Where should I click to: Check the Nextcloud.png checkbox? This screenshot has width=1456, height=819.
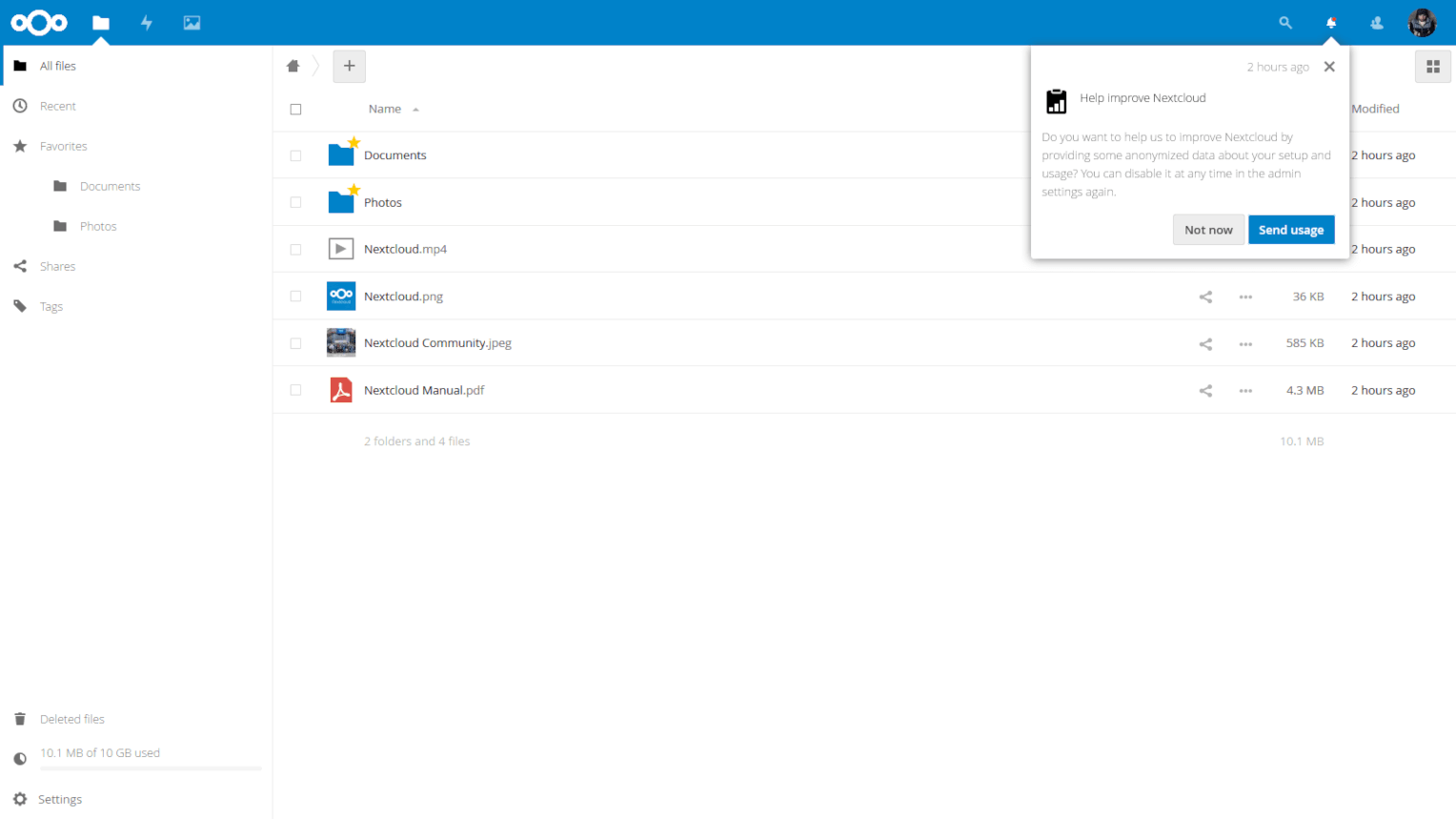point(295,297)
